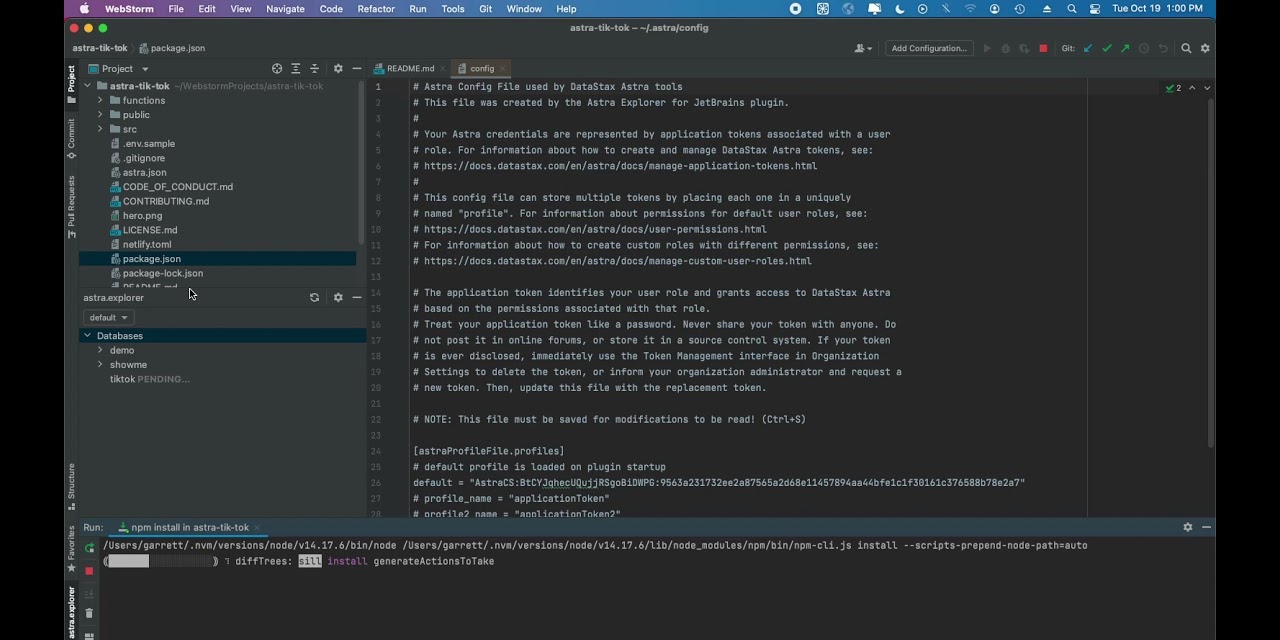Screen dimensions: 1280x640
Task: Expand the showme database
Action: tap(100, 365)
